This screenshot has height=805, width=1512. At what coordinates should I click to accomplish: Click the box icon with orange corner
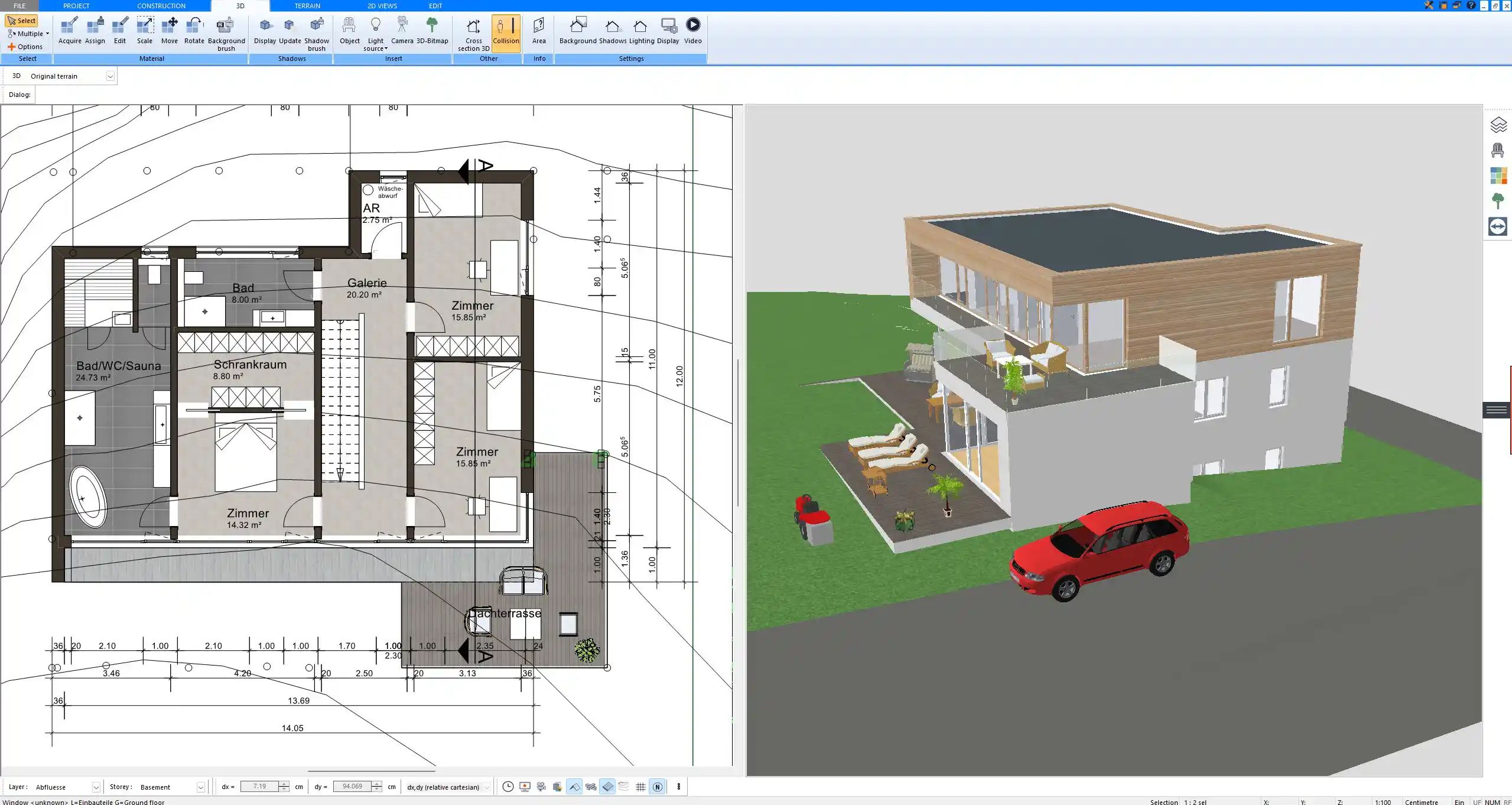click(557, 787)
